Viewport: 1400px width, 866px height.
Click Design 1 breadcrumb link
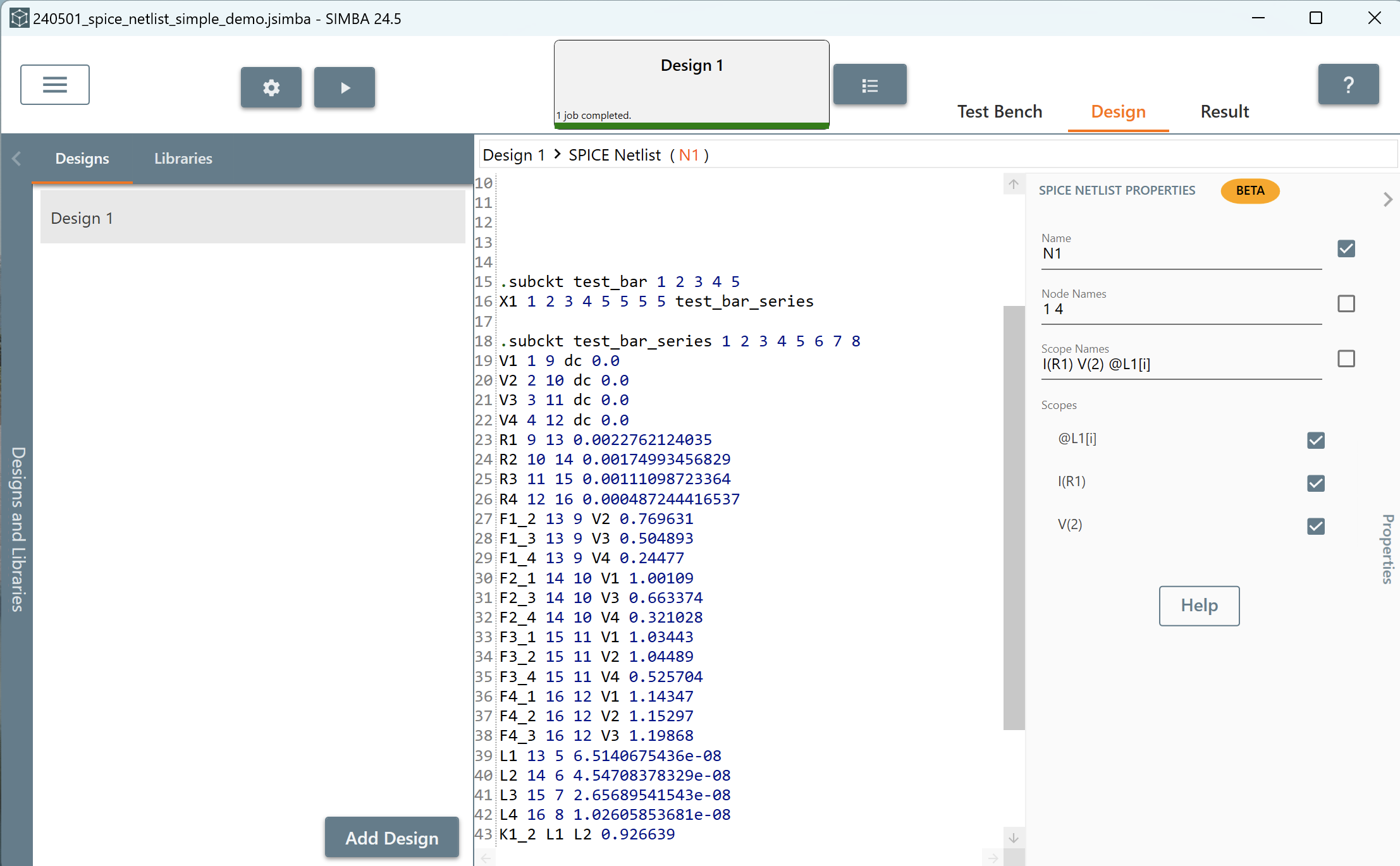click(x=513, y=155)
